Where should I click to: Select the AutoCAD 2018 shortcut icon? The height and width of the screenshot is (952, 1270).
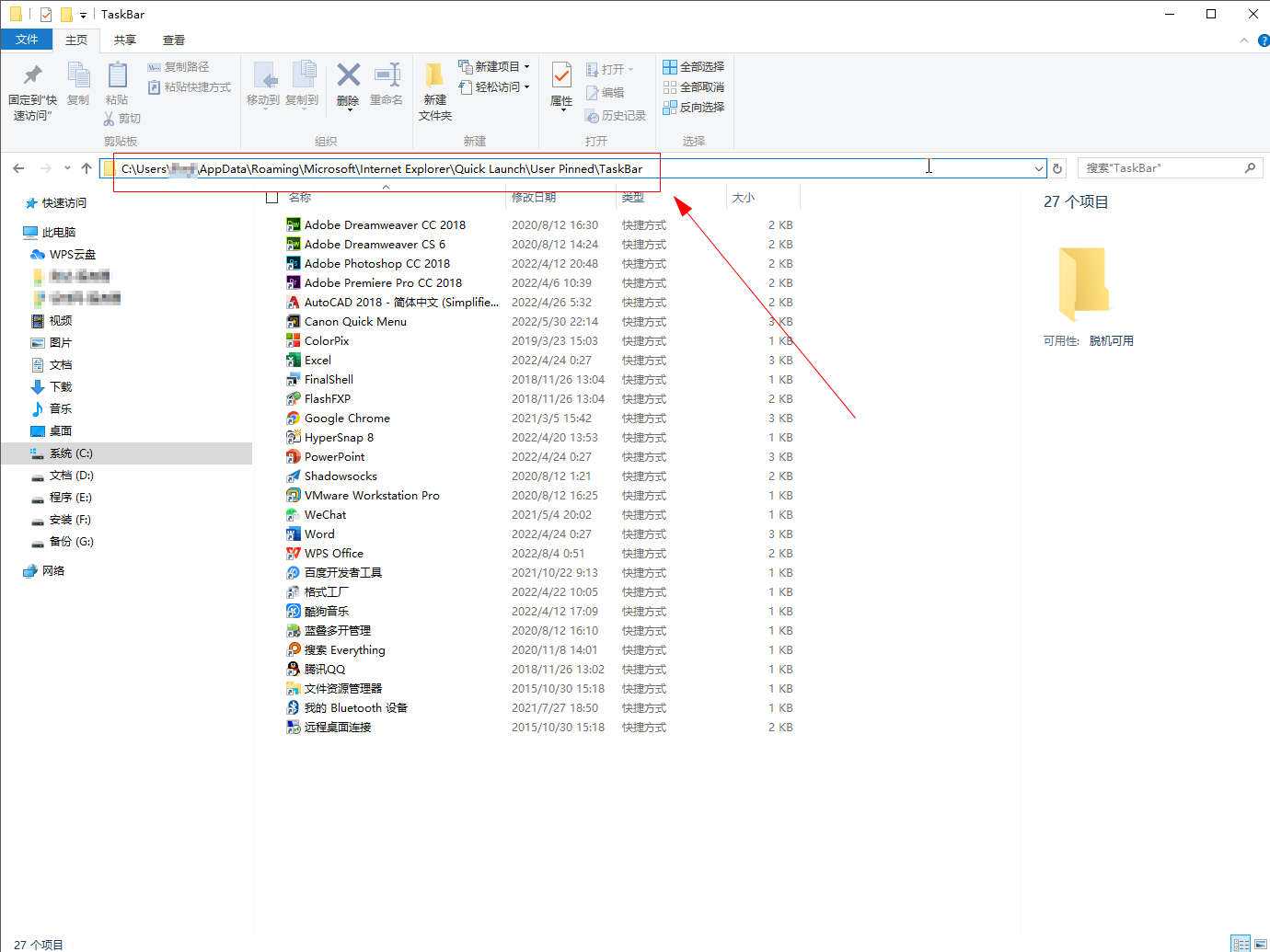tap(294, 303)
